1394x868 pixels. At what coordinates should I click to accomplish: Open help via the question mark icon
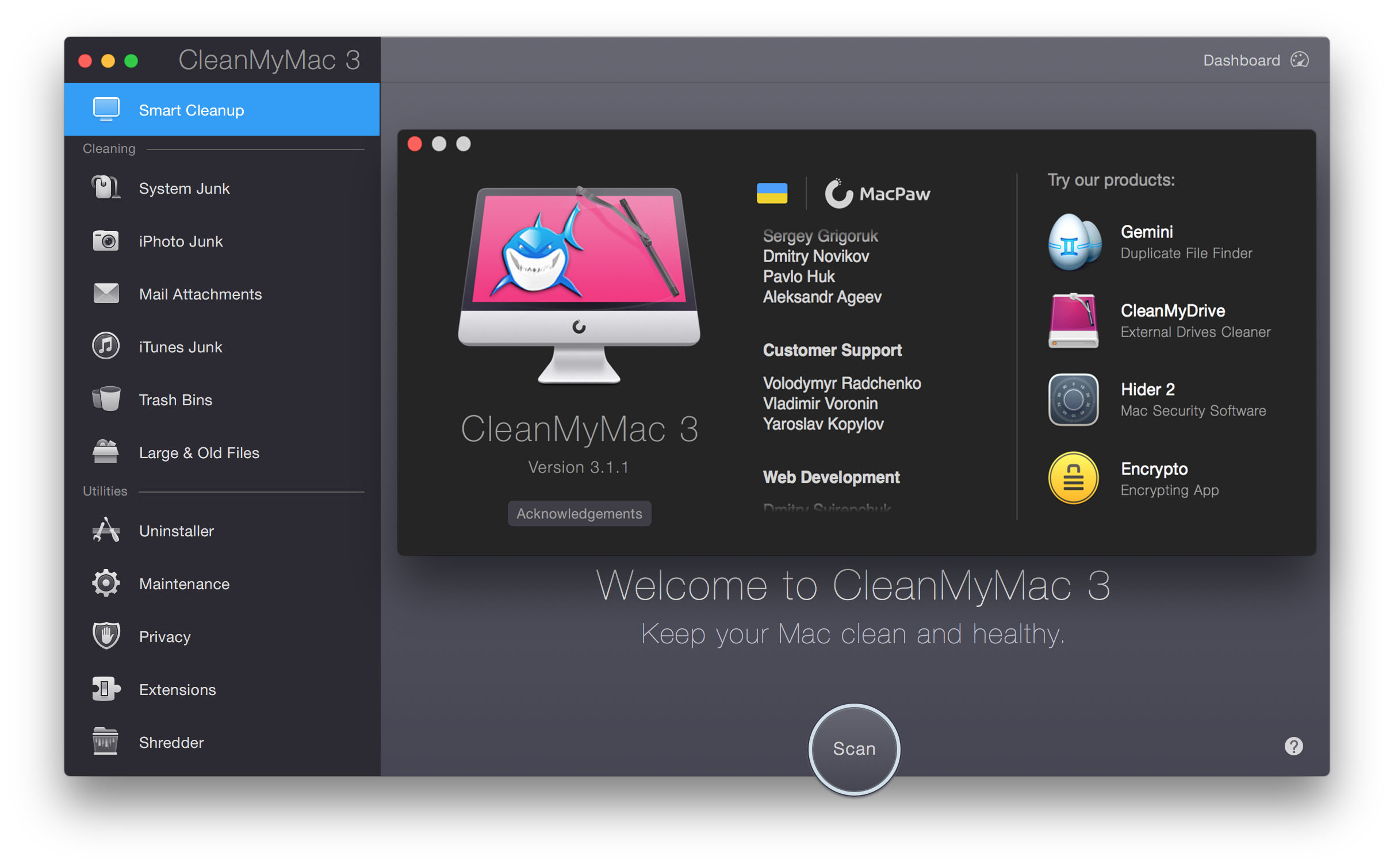(1294, 746)
